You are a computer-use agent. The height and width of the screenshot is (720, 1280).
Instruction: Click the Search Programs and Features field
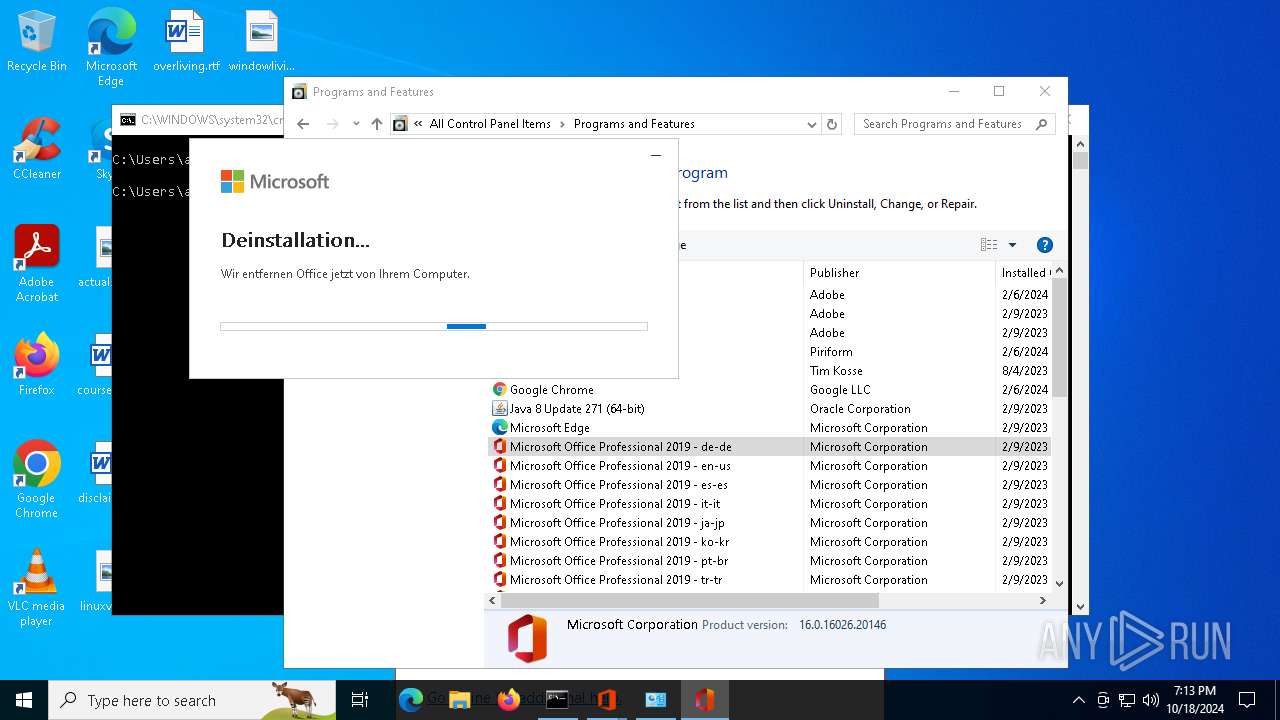(x=955, y=124)
